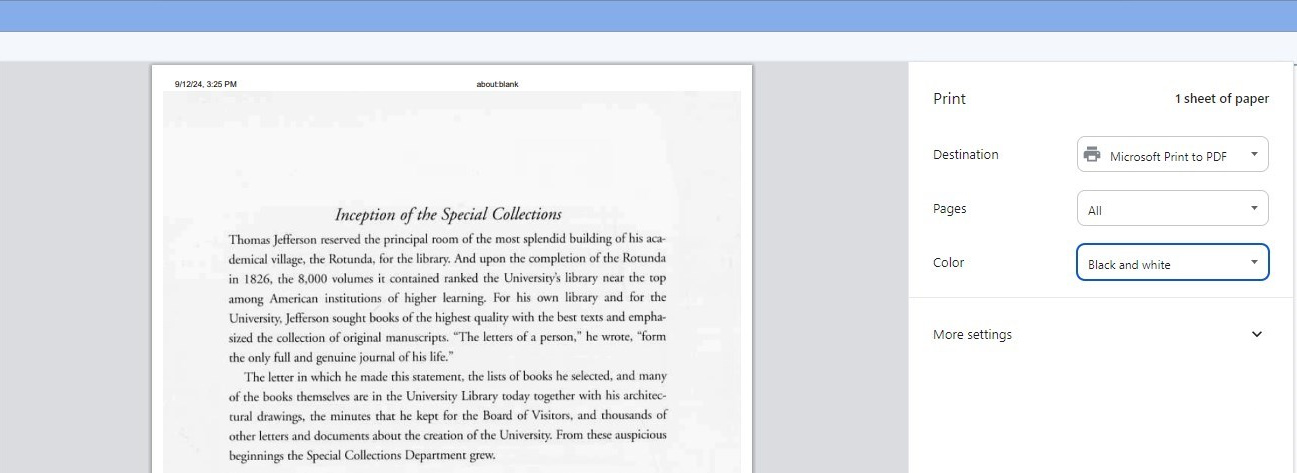Click the paragraph starting 'The letter in which'
1297x473 pixels.
point(447,415)
